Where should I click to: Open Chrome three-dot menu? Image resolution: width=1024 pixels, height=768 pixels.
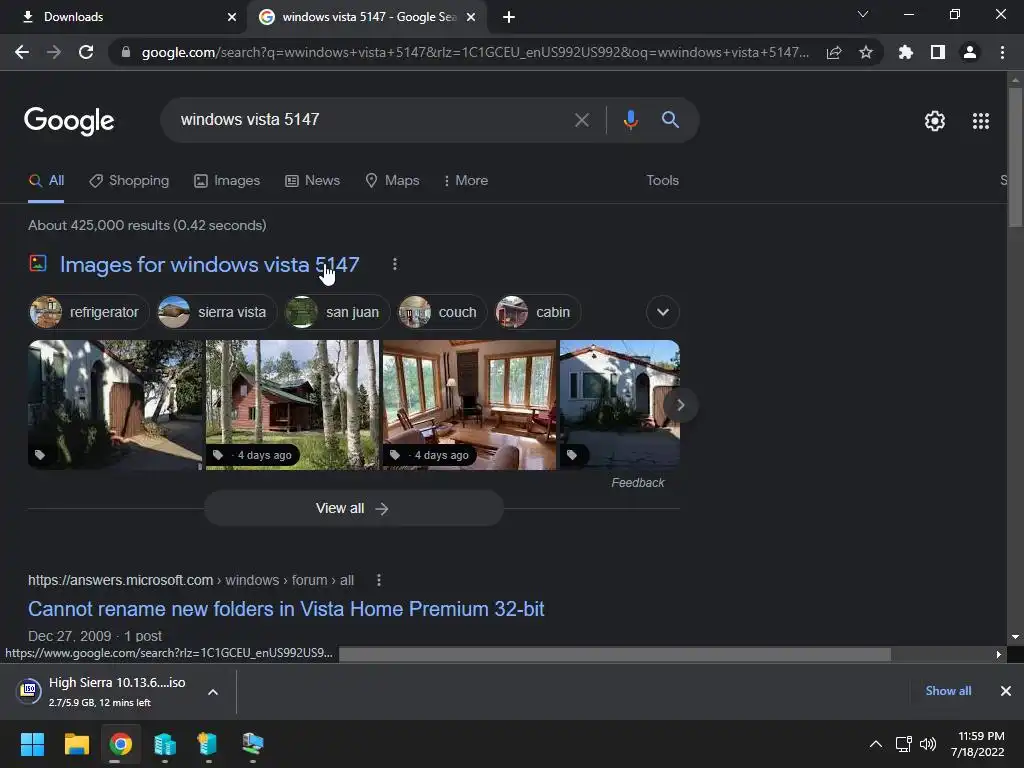(1002, 52)
